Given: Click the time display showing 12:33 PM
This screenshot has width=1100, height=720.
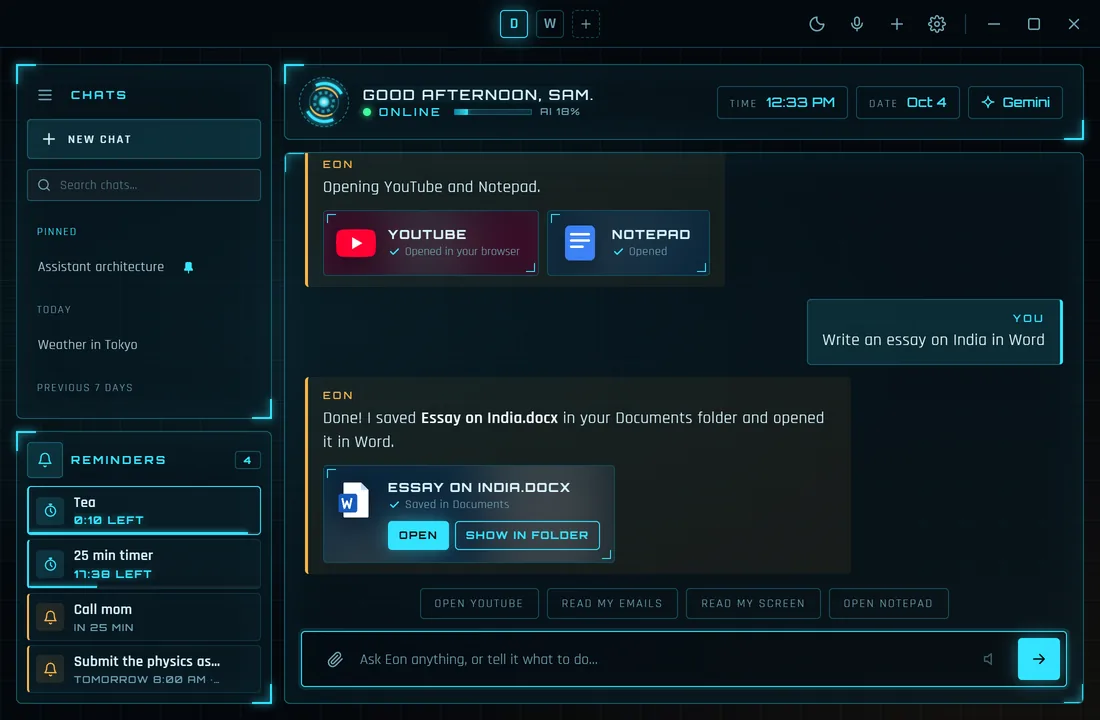Looking at the screenshot, I should point(782,102).
